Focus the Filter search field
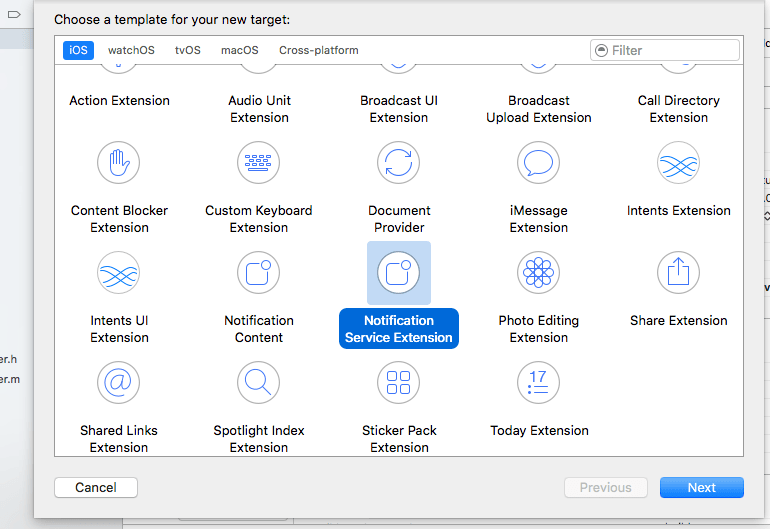The image size is (770, 529). tap(672, 50)
